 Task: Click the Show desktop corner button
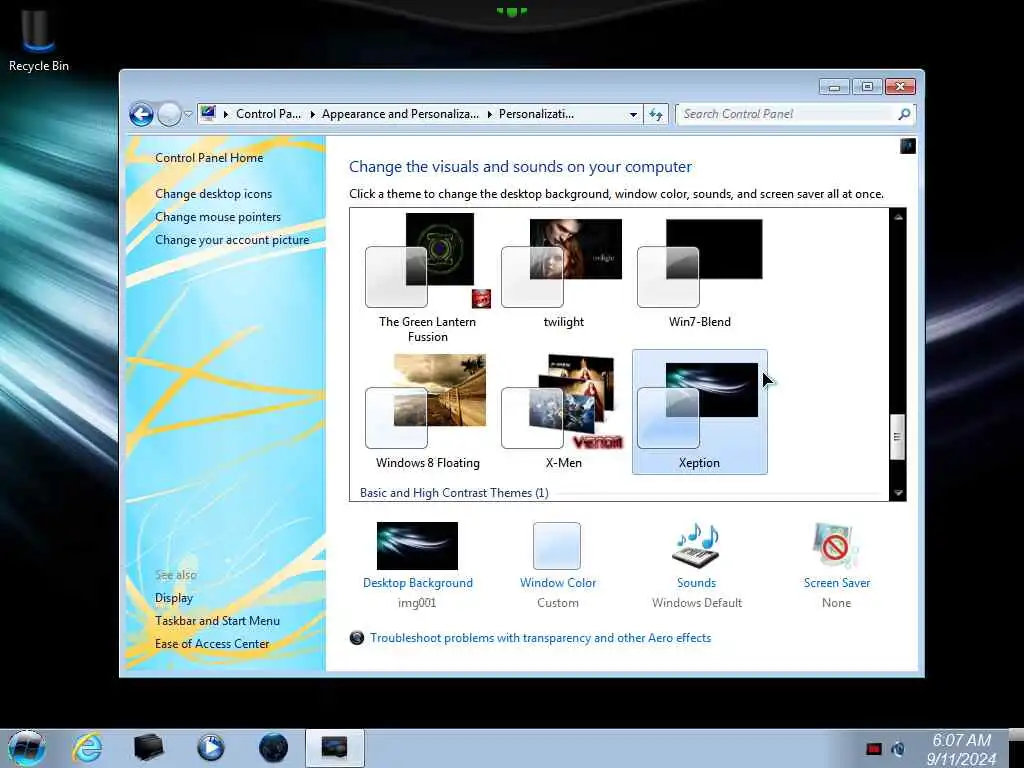pos(1017,748)
